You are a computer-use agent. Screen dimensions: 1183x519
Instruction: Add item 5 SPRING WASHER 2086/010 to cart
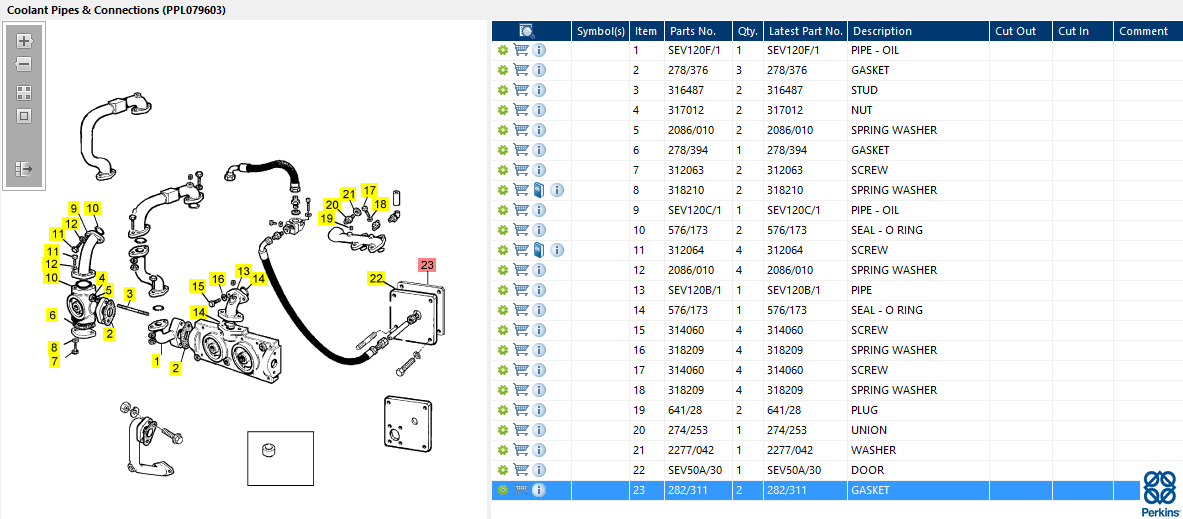click(x=521, y=130)
